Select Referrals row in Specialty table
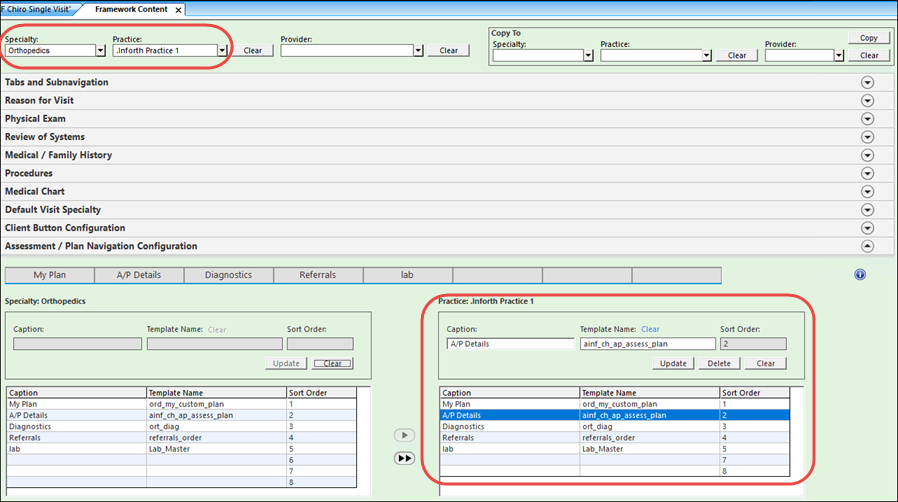 (x=182, y=438)
